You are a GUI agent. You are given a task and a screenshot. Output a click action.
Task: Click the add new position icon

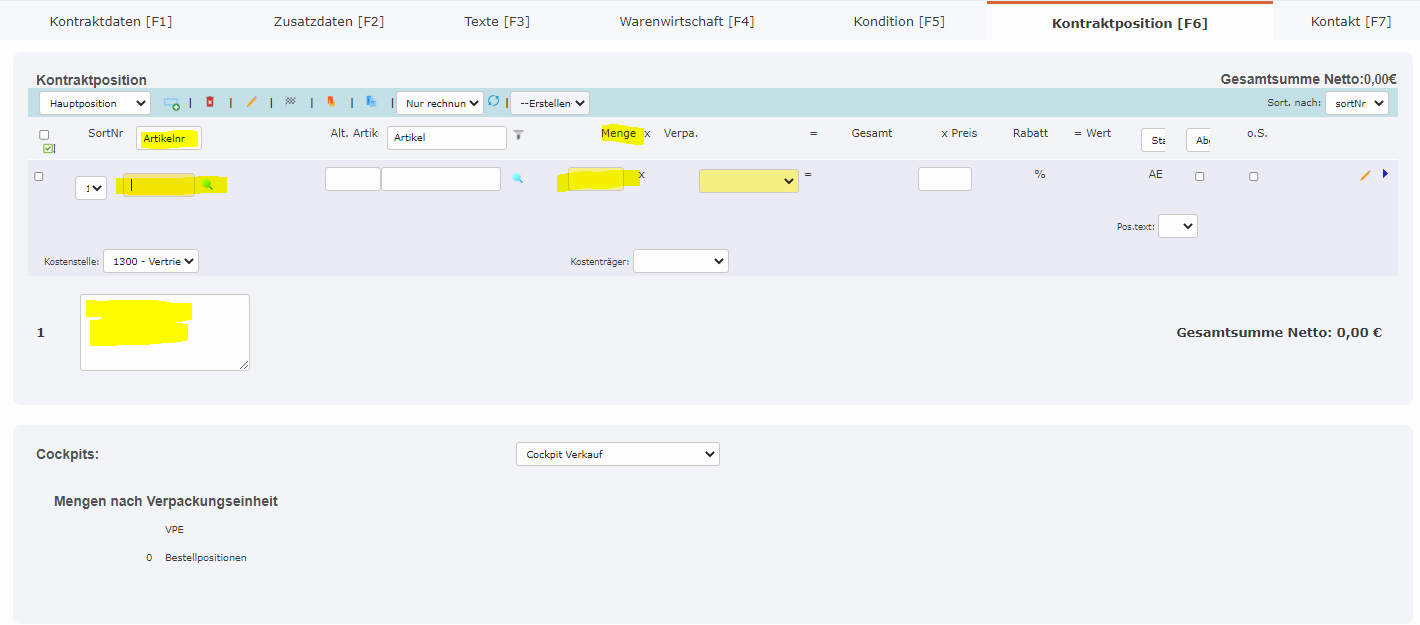[x=171, y=103]
